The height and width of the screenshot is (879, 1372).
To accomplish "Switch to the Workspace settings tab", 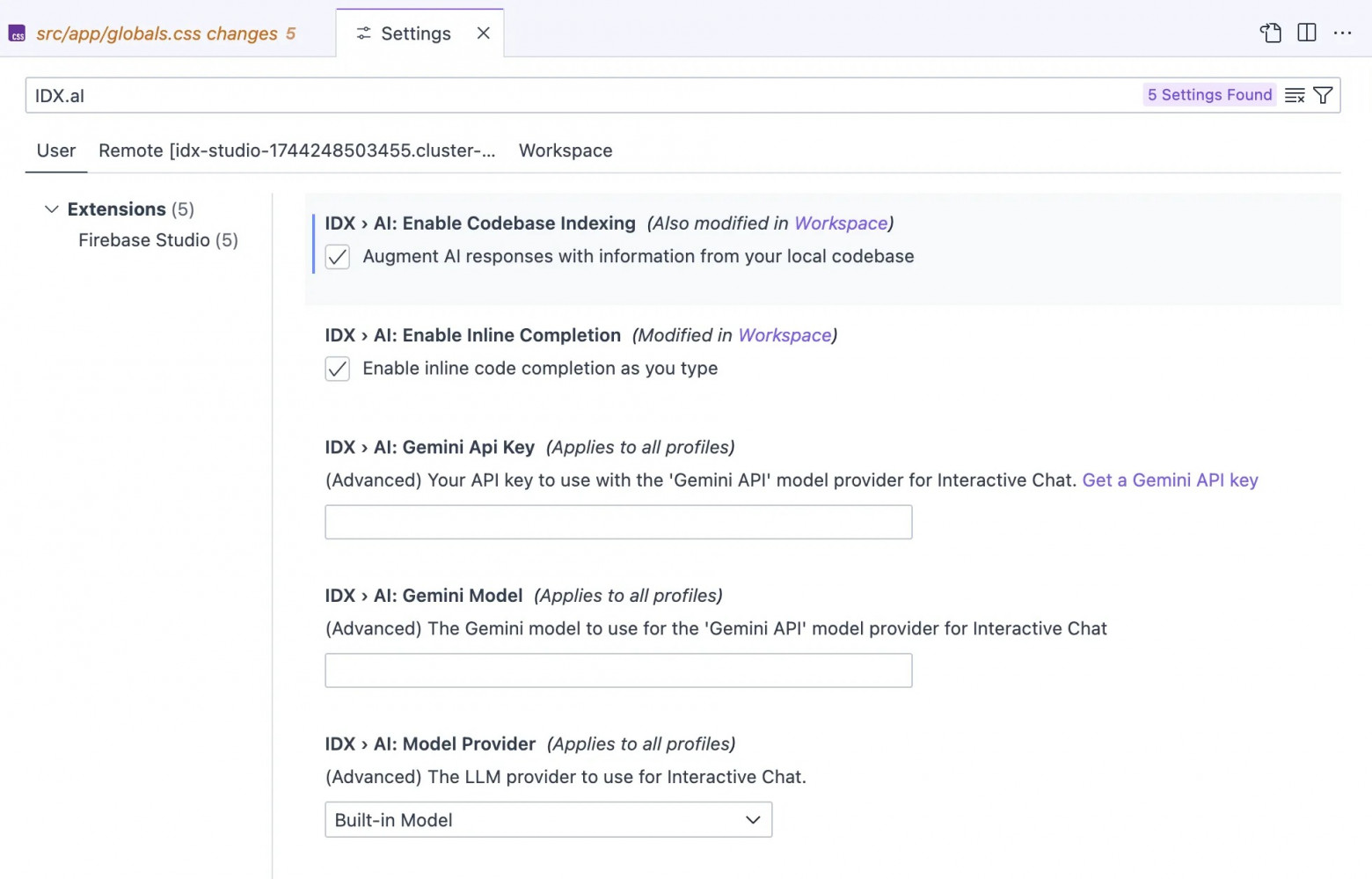I will (566, 150).
